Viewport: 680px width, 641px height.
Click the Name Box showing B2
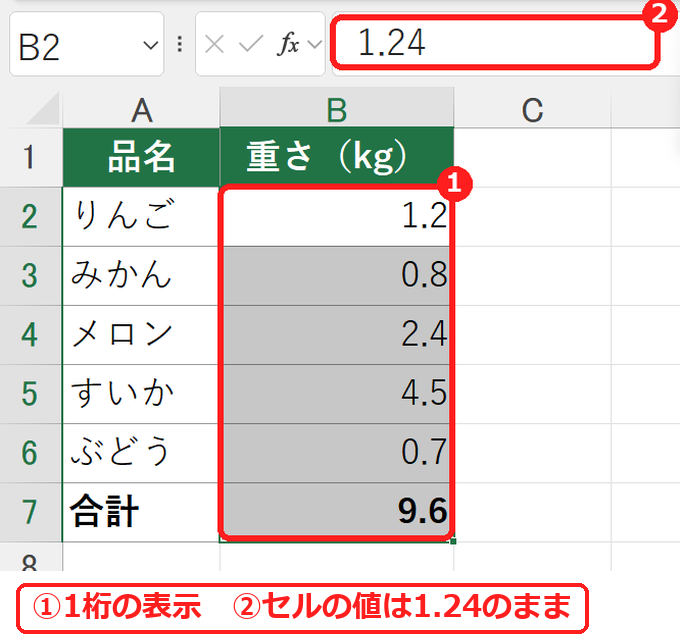tap(87, 44)
